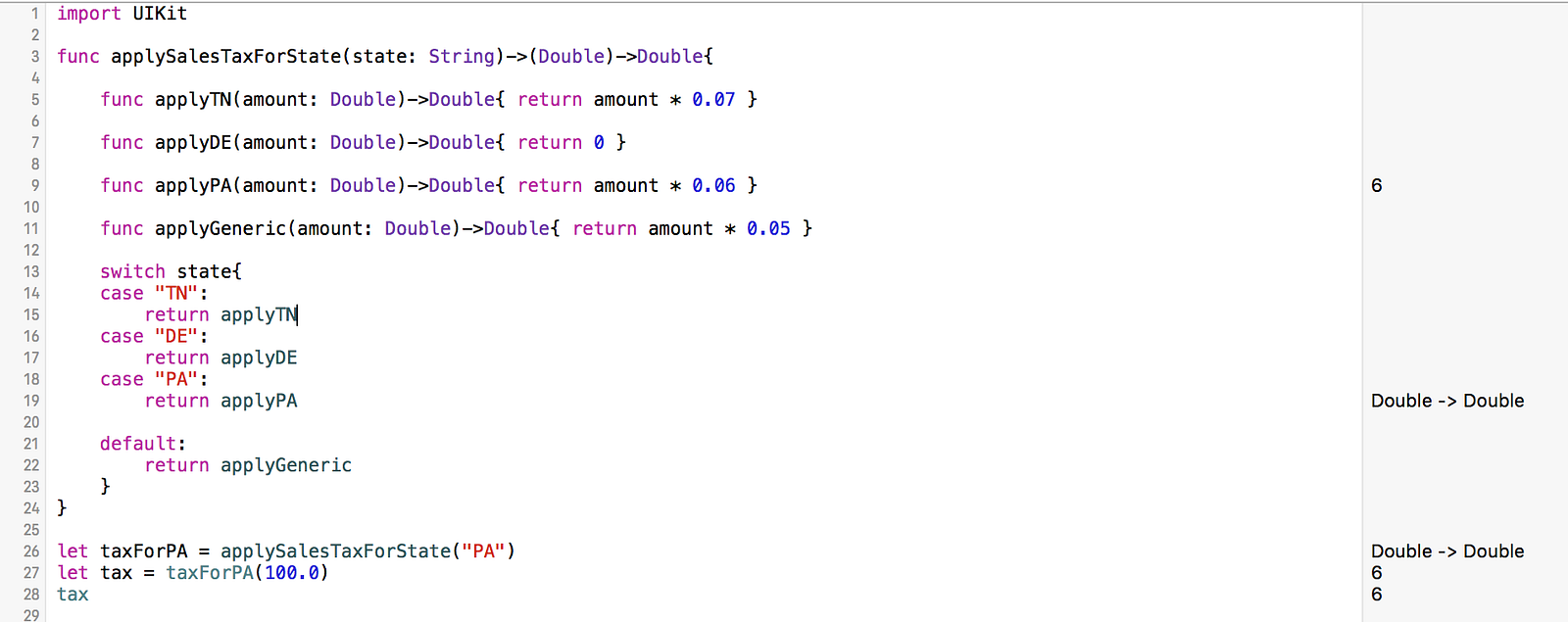Click return applyGeneric statement

point(248,465)
